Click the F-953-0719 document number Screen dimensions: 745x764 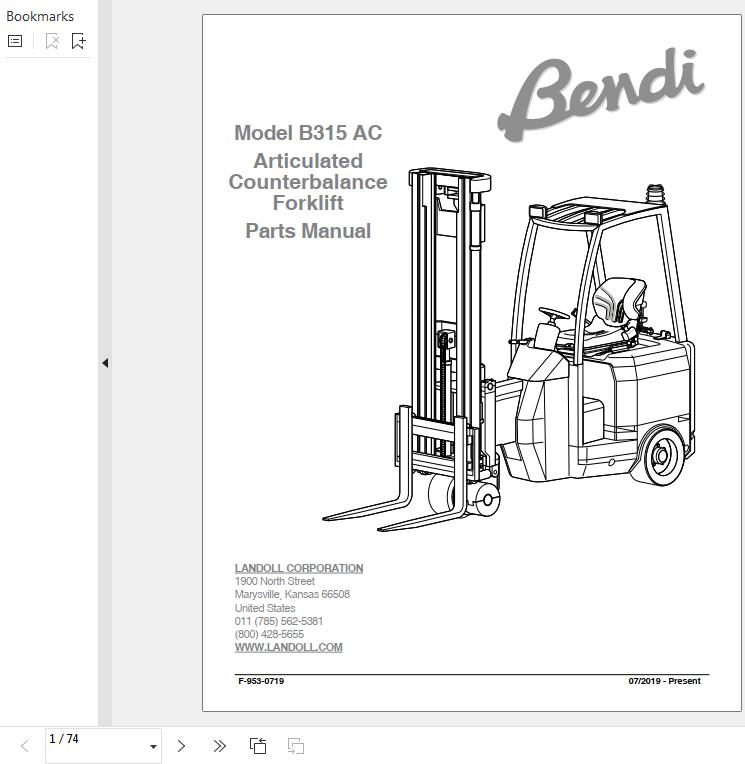261,681
